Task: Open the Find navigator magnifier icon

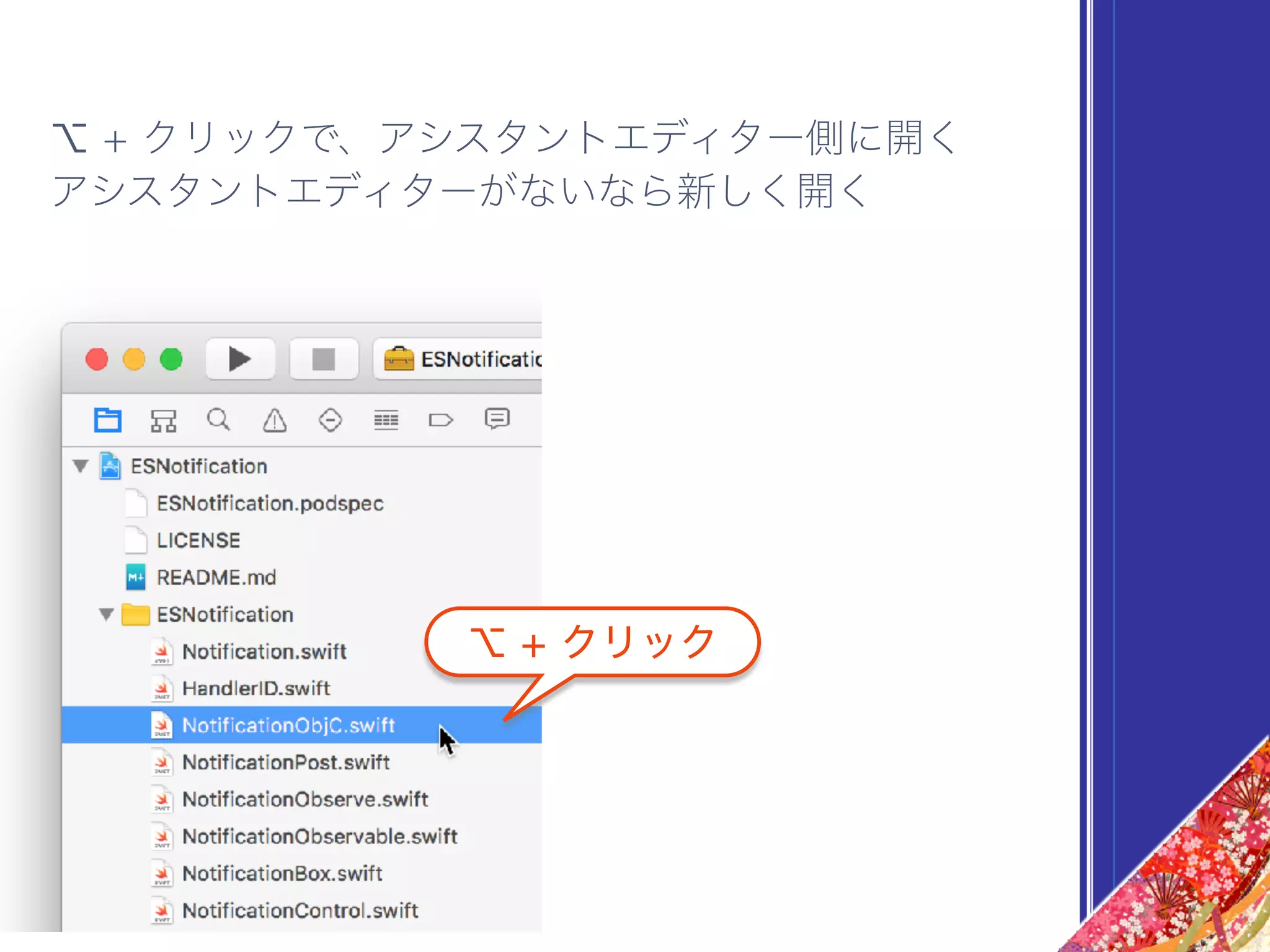Action: 218,420
